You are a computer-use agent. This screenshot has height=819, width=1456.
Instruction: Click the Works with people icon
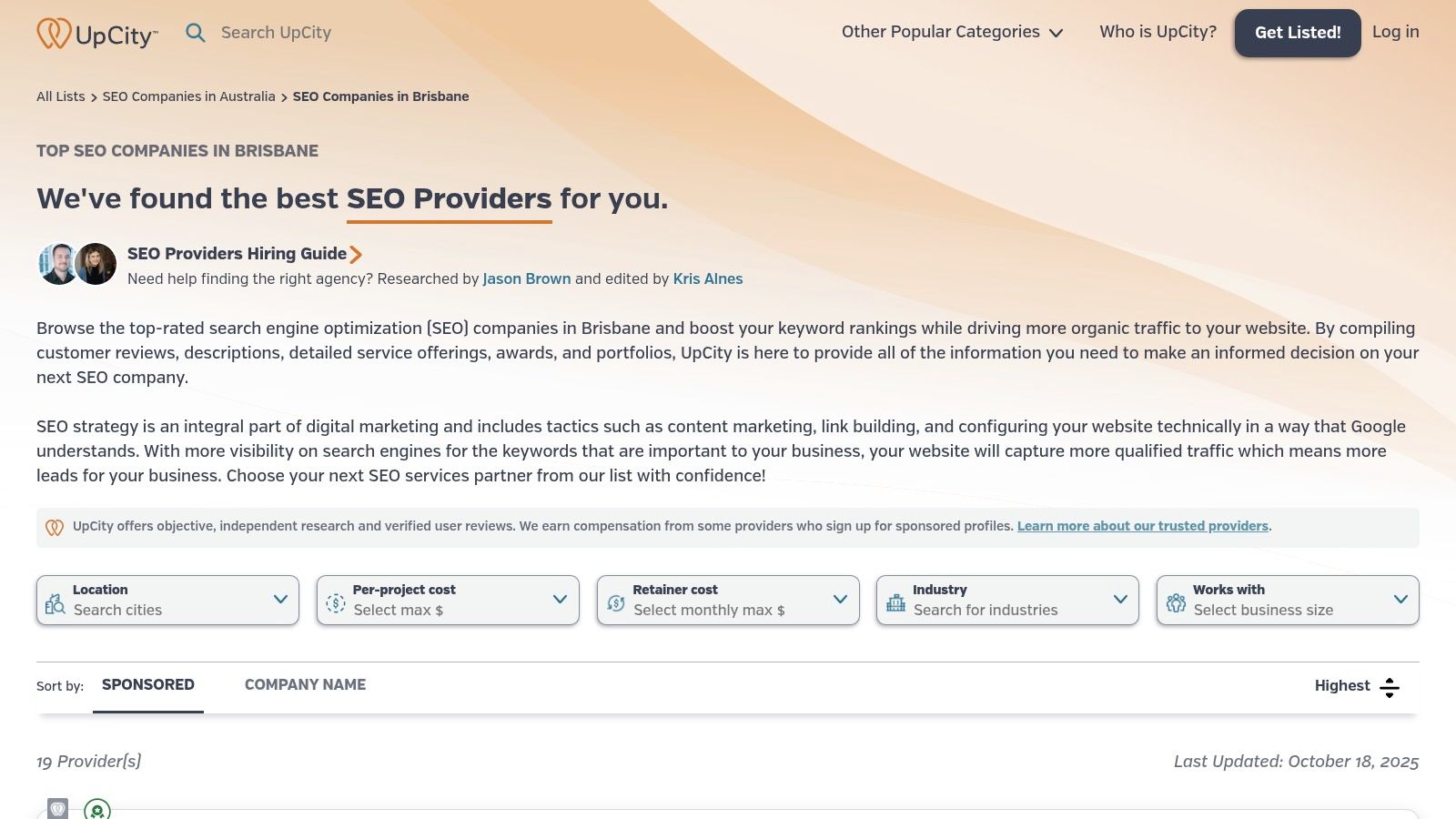click(1177, 603)
